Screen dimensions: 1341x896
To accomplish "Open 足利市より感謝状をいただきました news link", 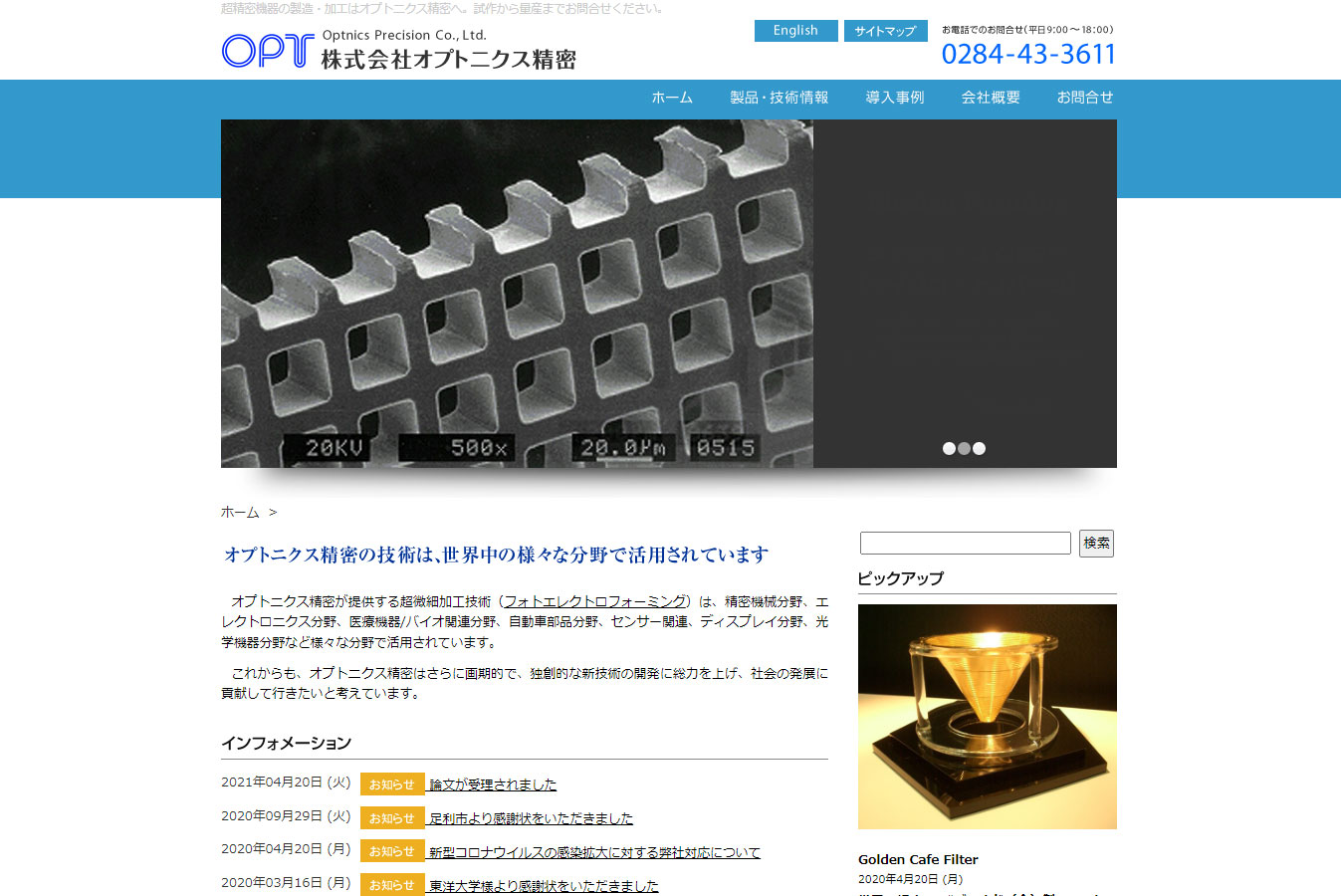I will coord(531,818).
